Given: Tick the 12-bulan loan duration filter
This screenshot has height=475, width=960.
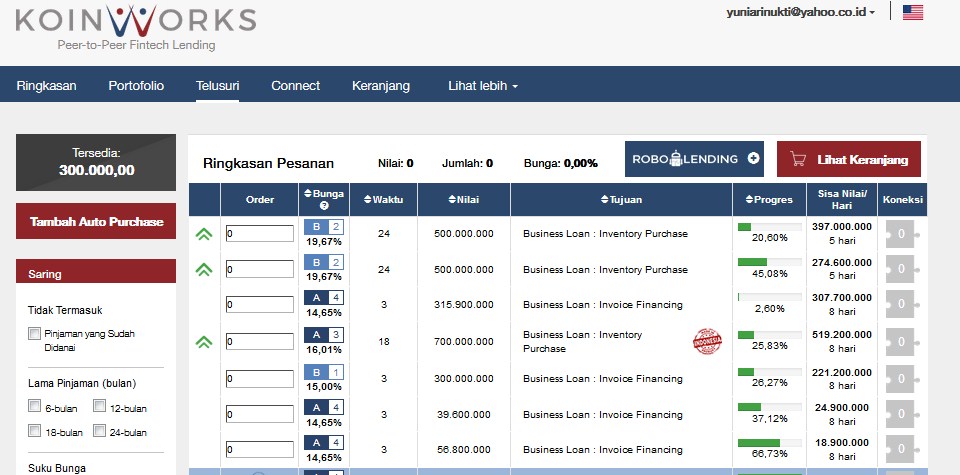Looking at the screenshot, I should point(99,406).
